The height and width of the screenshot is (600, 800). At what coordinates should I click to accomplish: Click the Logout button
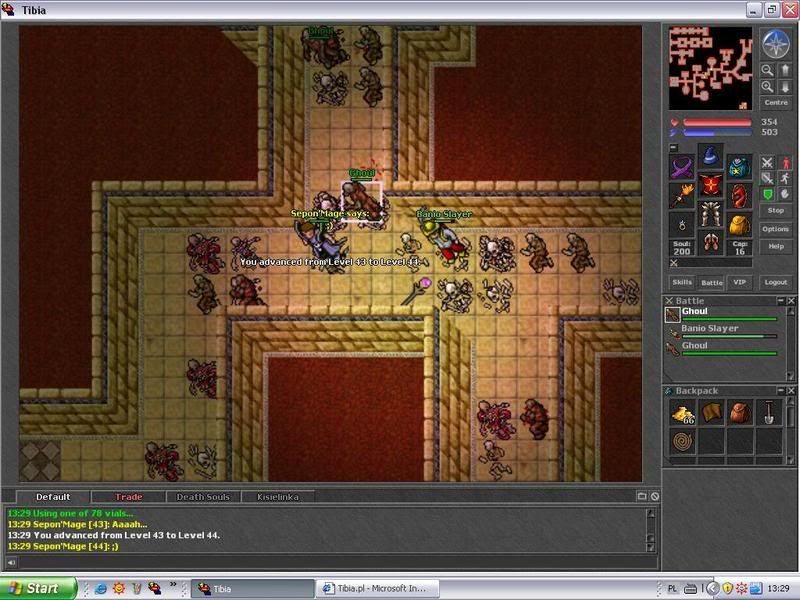(x=776, y=282)
